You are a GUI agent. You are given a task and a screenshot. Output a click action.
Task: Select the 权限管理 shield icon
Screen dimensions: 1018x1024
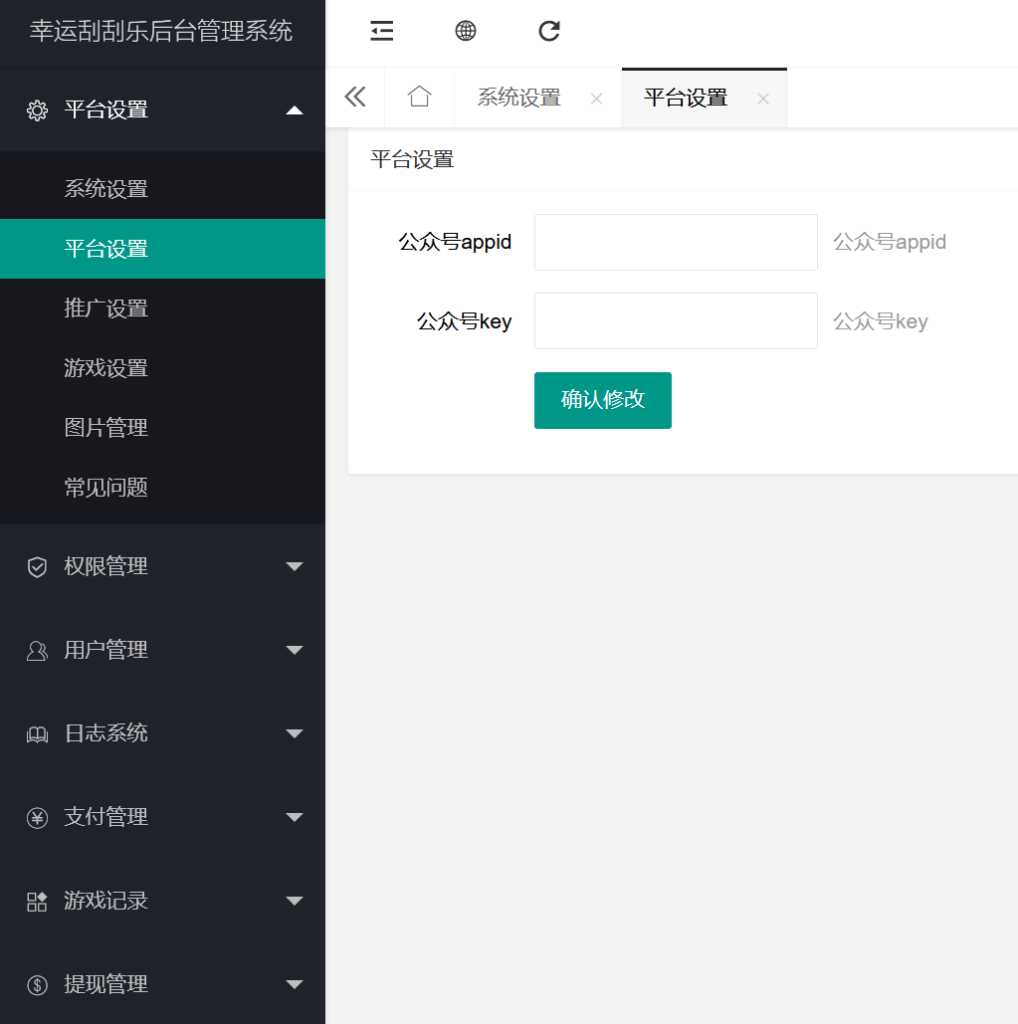(37, 566)
